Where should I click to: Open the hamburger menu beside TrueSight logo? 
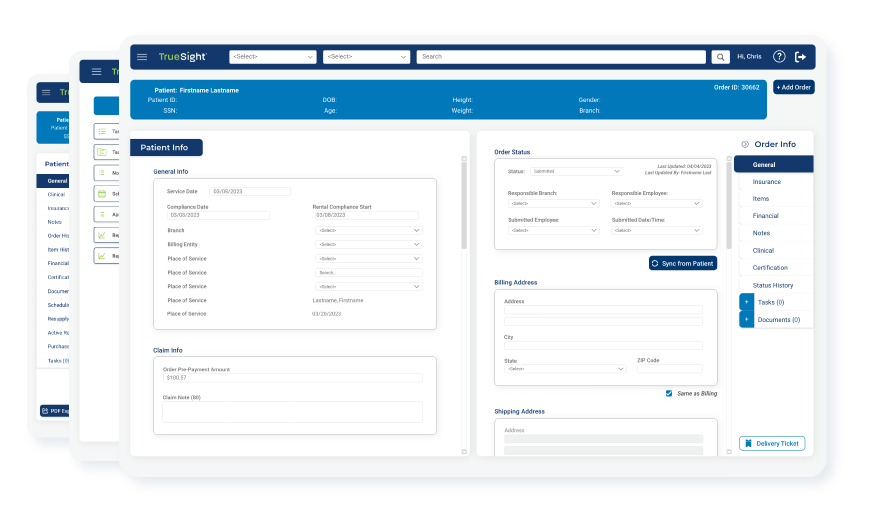(x=142, y=57)
